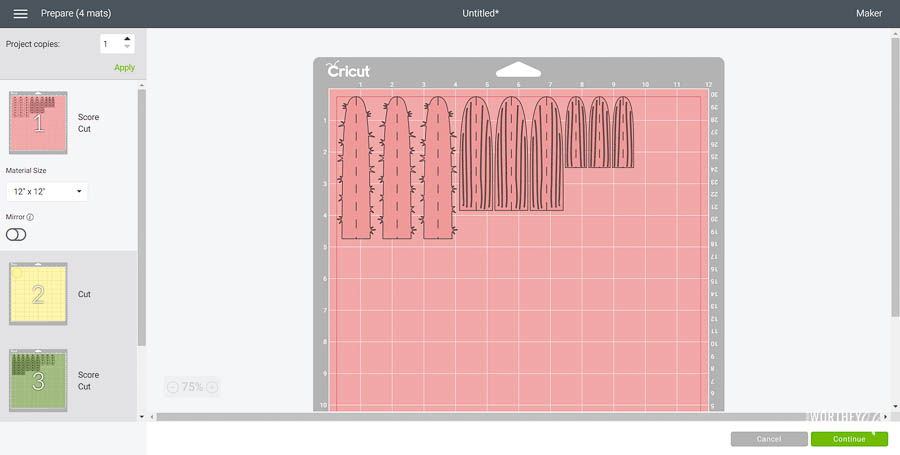
Task: Click the Mirror info icon
Action: 30,217
